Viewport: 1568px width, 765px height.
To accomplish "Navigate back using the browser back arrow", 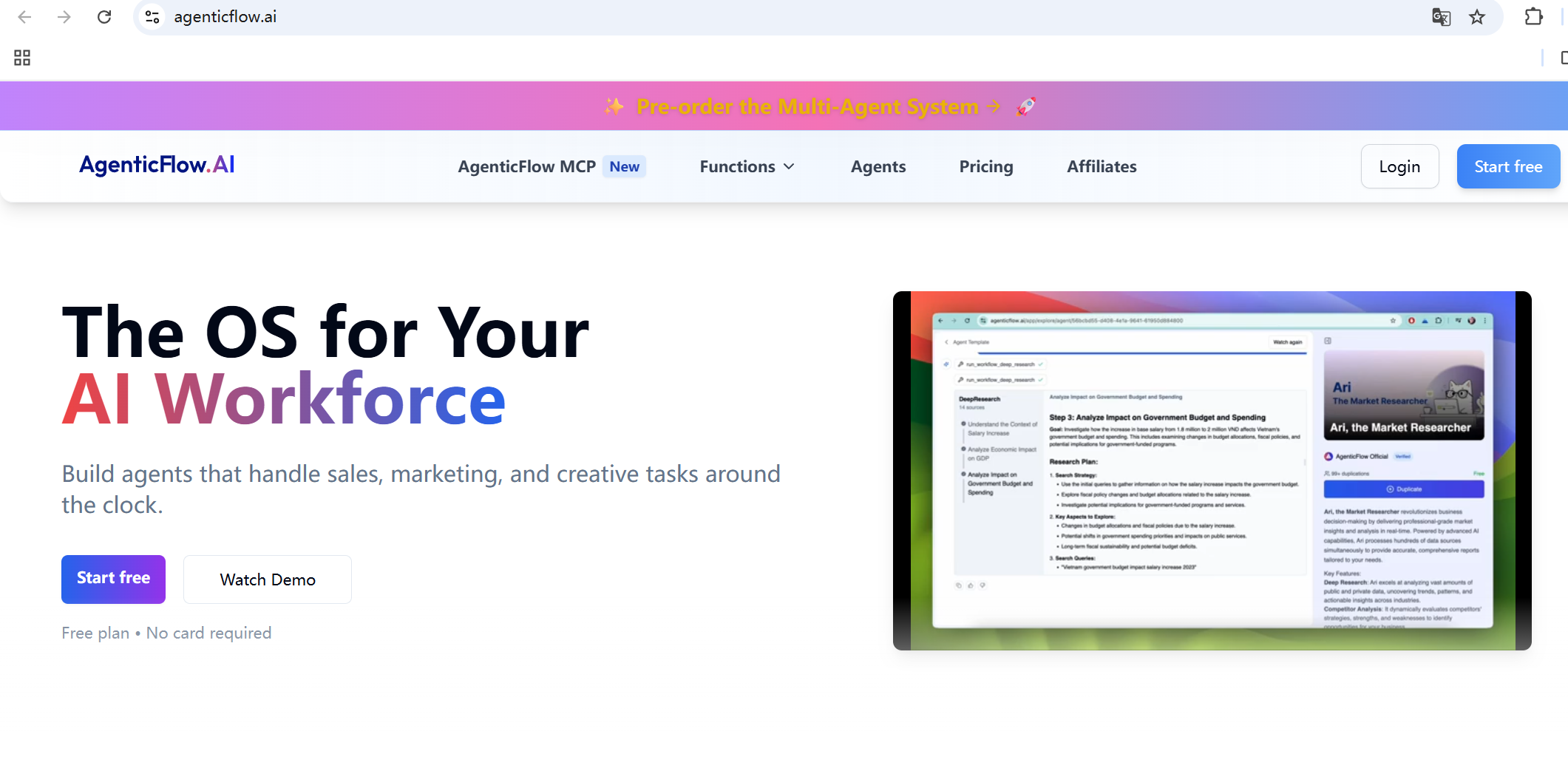I will tap(24, 16).
